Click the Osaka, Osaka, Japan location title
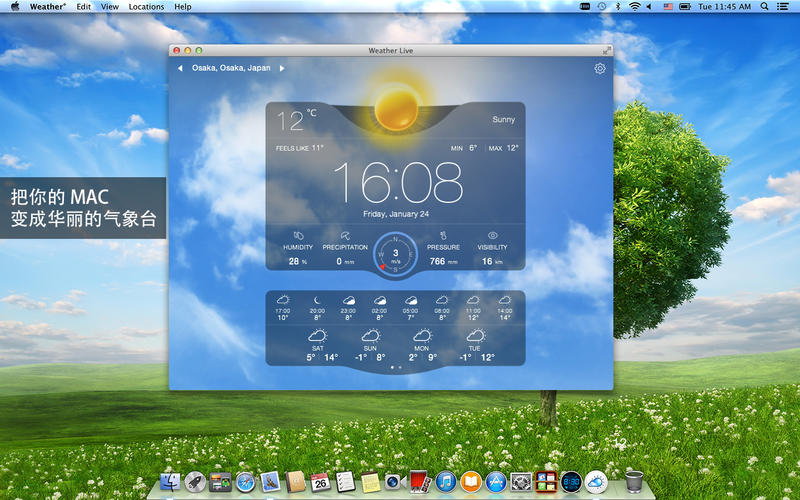 (x=231, y=68)
